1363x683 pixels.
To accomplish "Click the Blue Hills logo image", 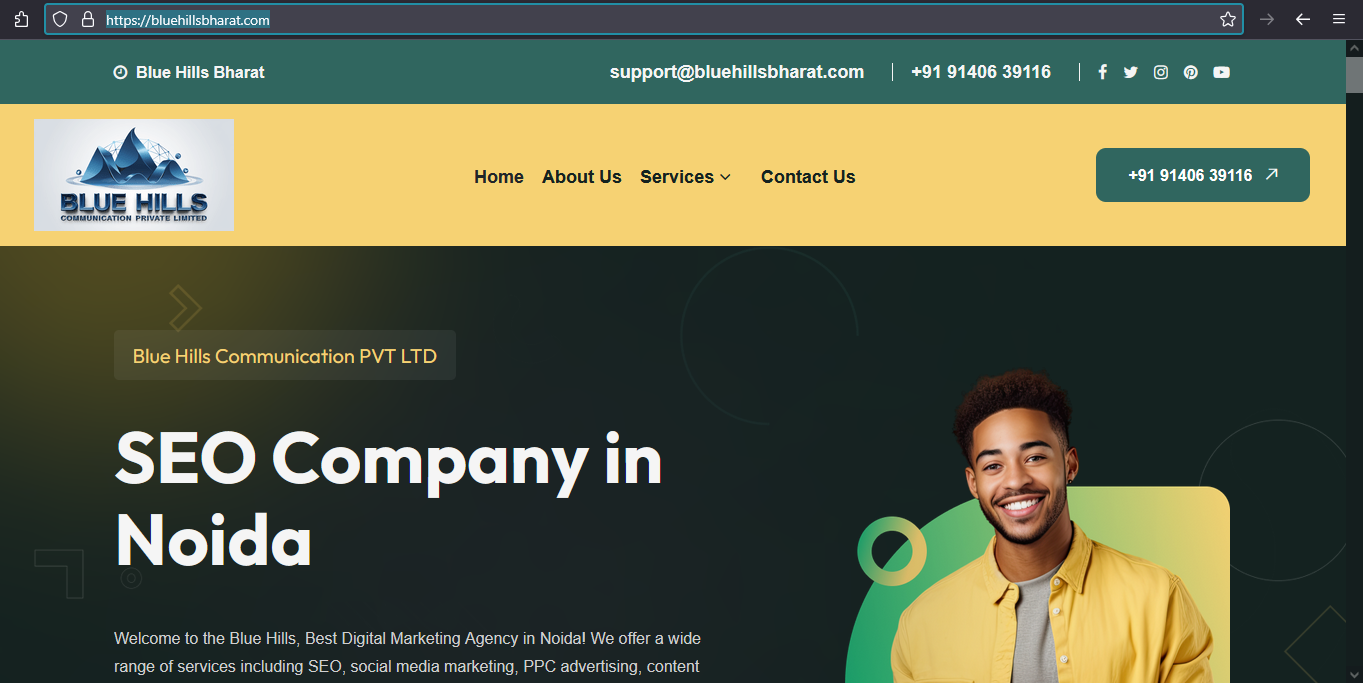I will [134, 175].
